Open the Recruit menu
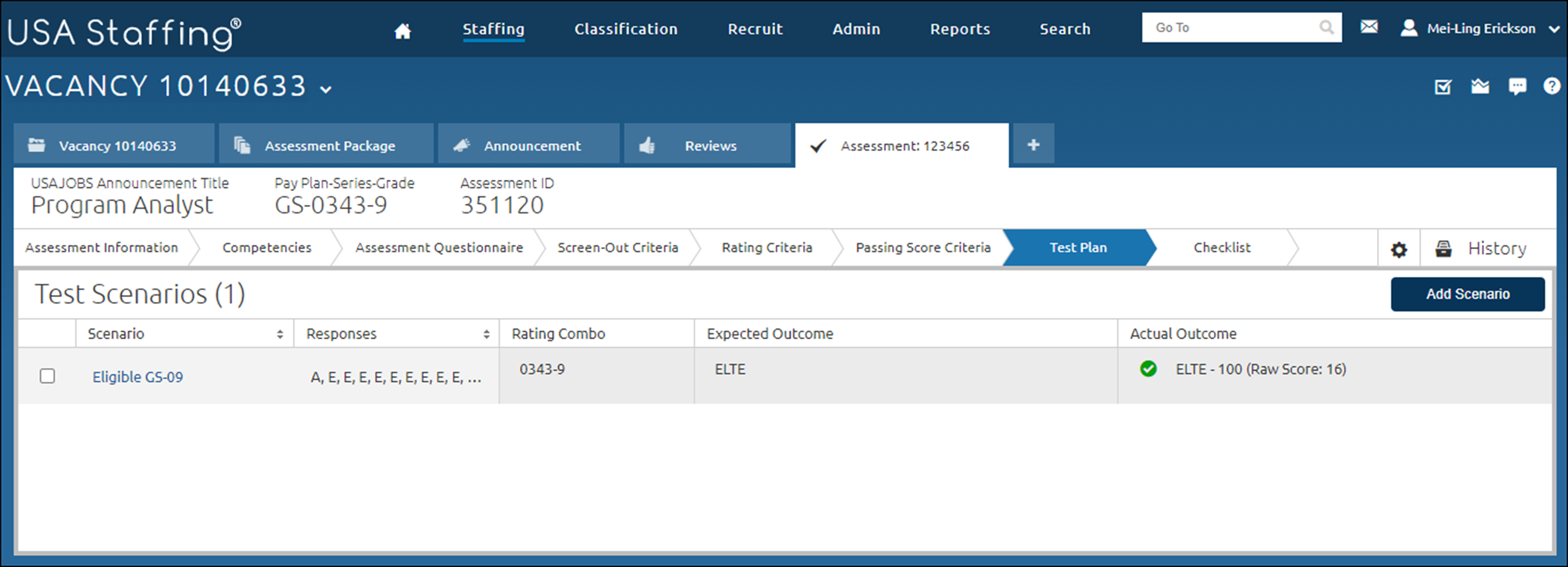This screenshot has width=1568, height=567. (755, 29)
